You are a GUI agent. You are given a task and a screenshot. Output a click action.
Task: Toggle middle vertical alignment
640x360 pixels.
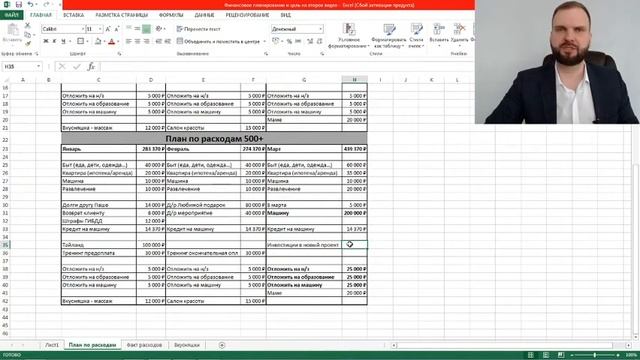point(138,29)
